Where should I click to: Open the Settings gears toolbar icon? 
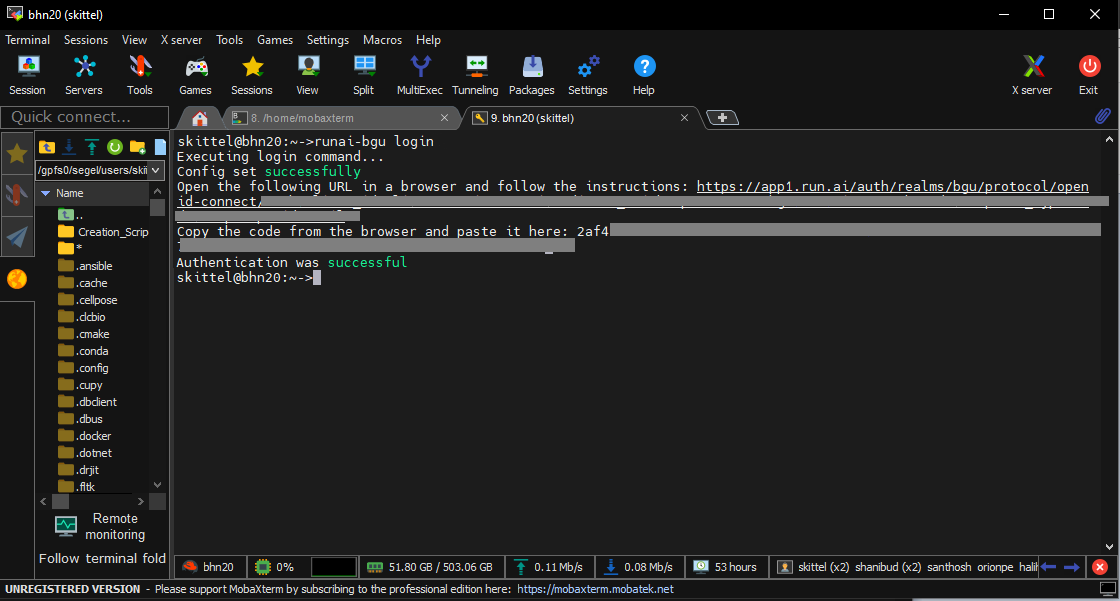point(588,75)
